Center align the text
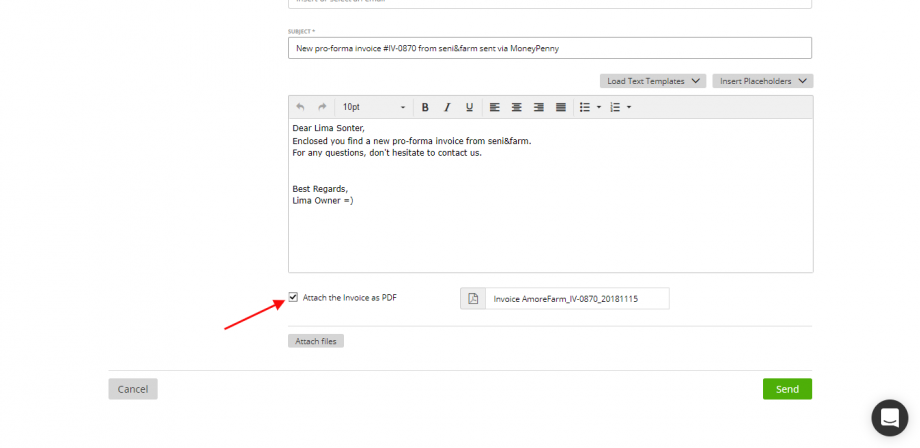 (516, 107)
